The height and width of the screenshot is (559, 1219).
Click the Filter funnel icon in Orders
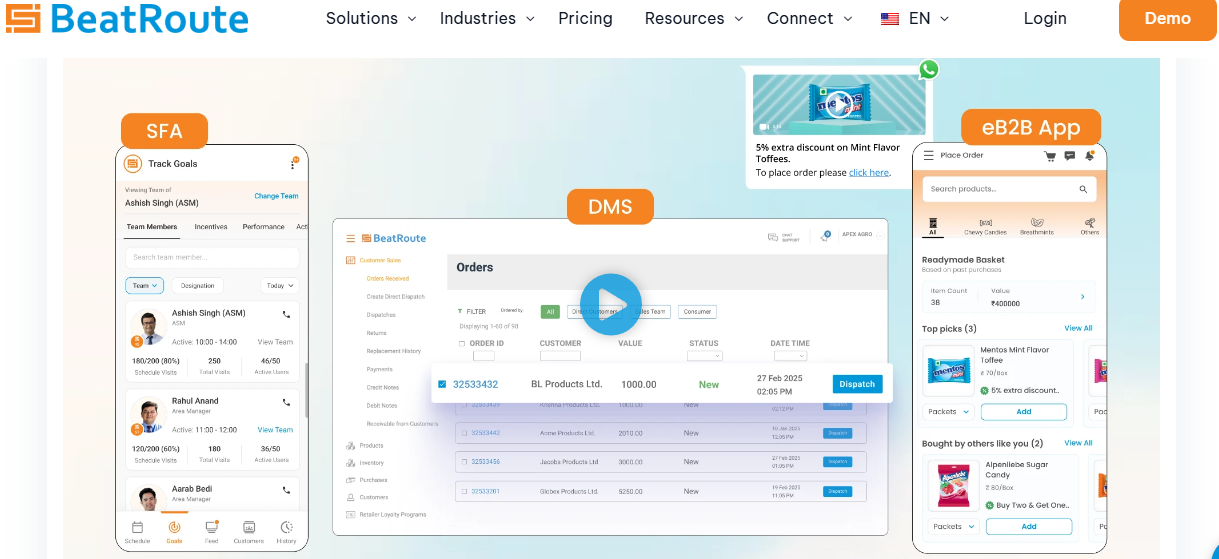(460, 311)
